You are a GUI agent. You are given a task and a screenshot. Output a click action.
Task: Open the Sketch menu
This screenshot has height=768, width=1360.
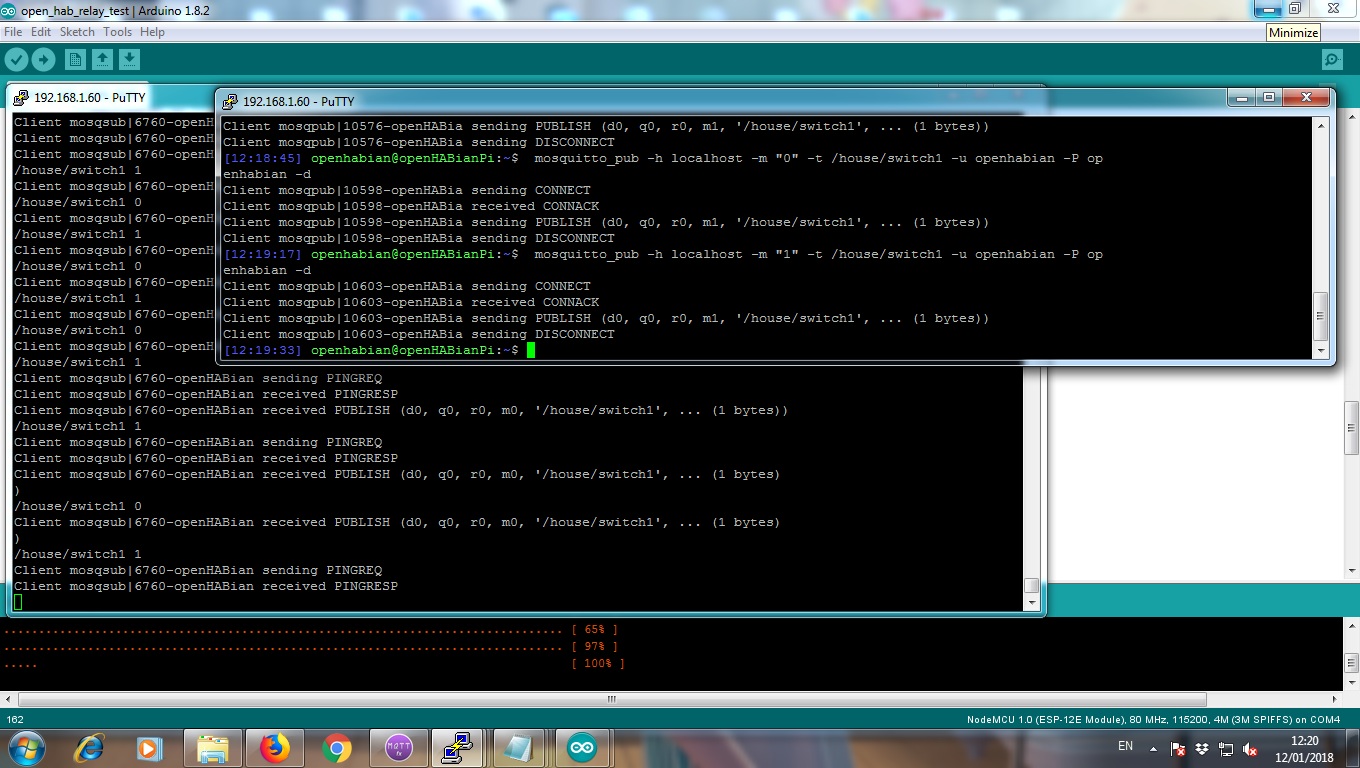click(x=77, y=32)
